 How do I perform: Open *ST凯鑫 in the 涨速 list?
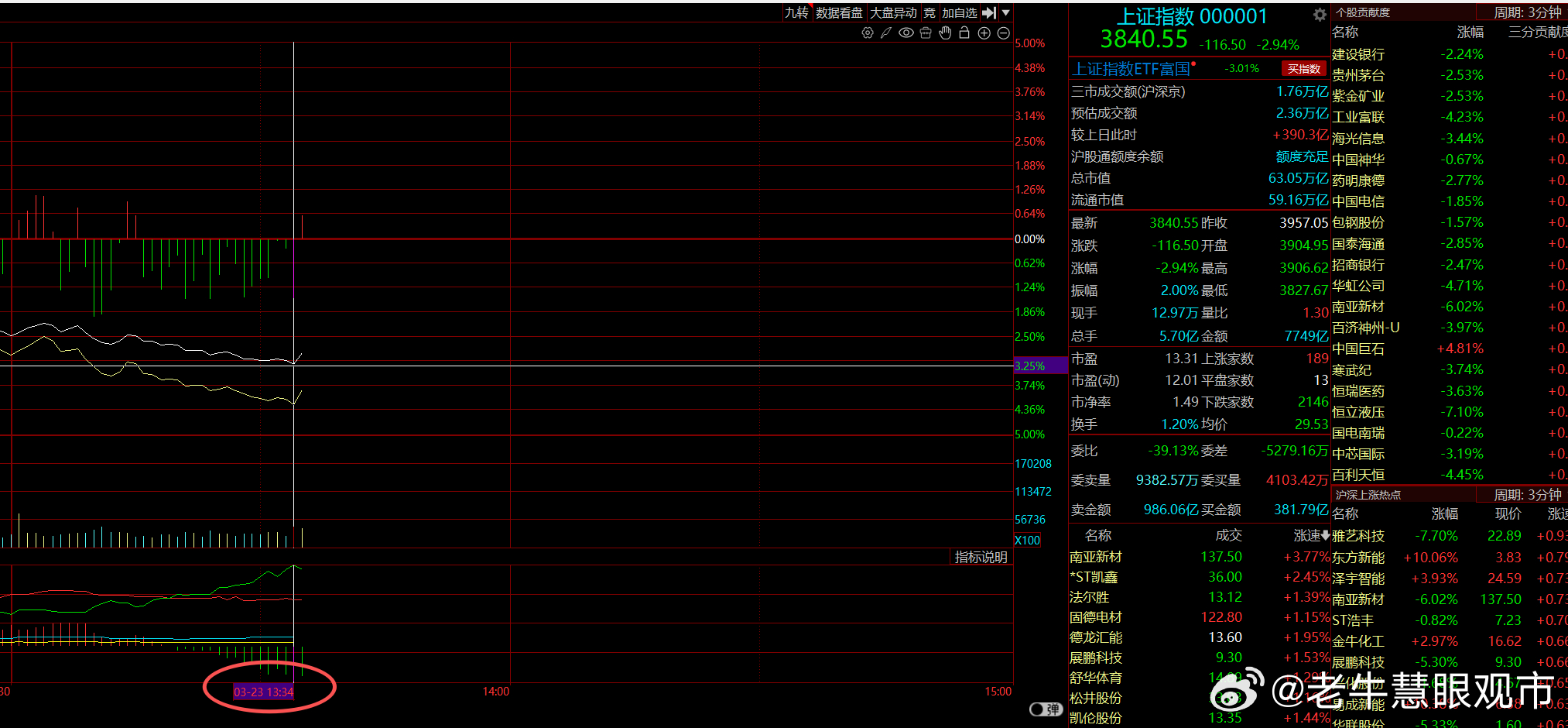(x=1094, y=577)
